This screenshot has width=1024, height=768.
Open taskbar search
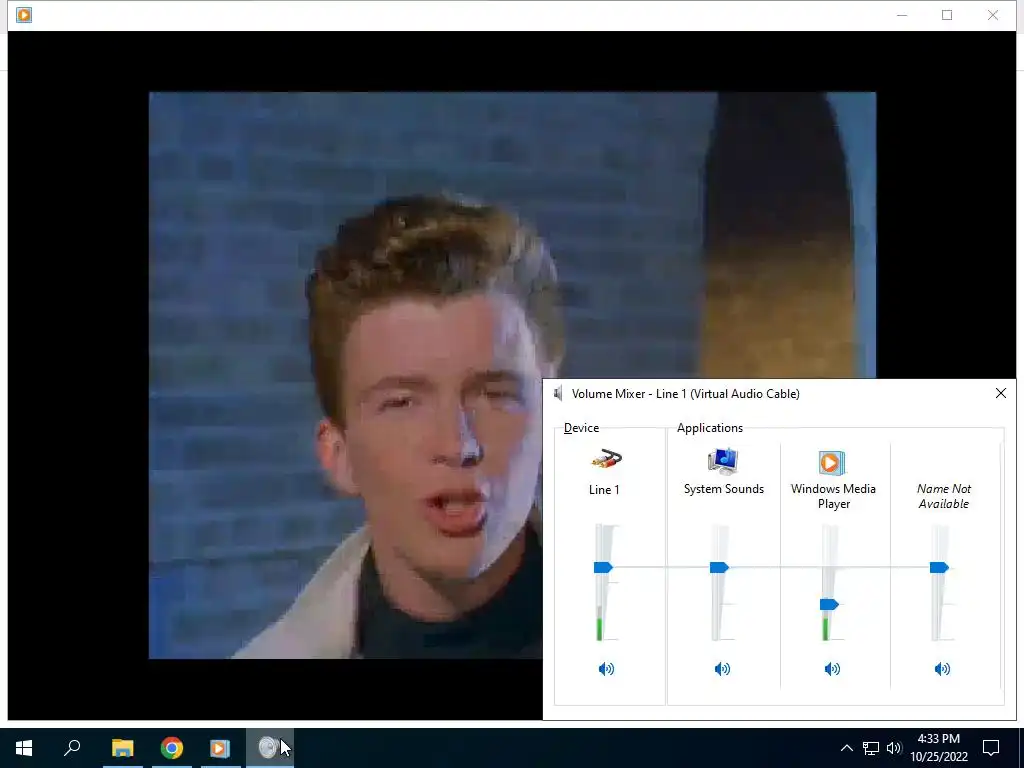click(x=72, y=748)
